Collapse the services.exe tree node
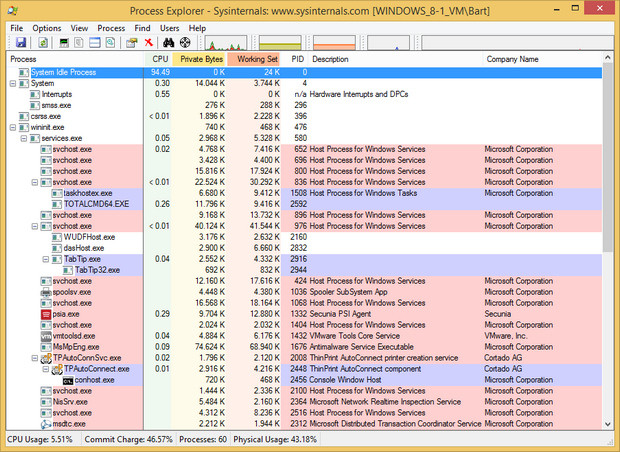The image size is (620, 452). pos(24,138)
